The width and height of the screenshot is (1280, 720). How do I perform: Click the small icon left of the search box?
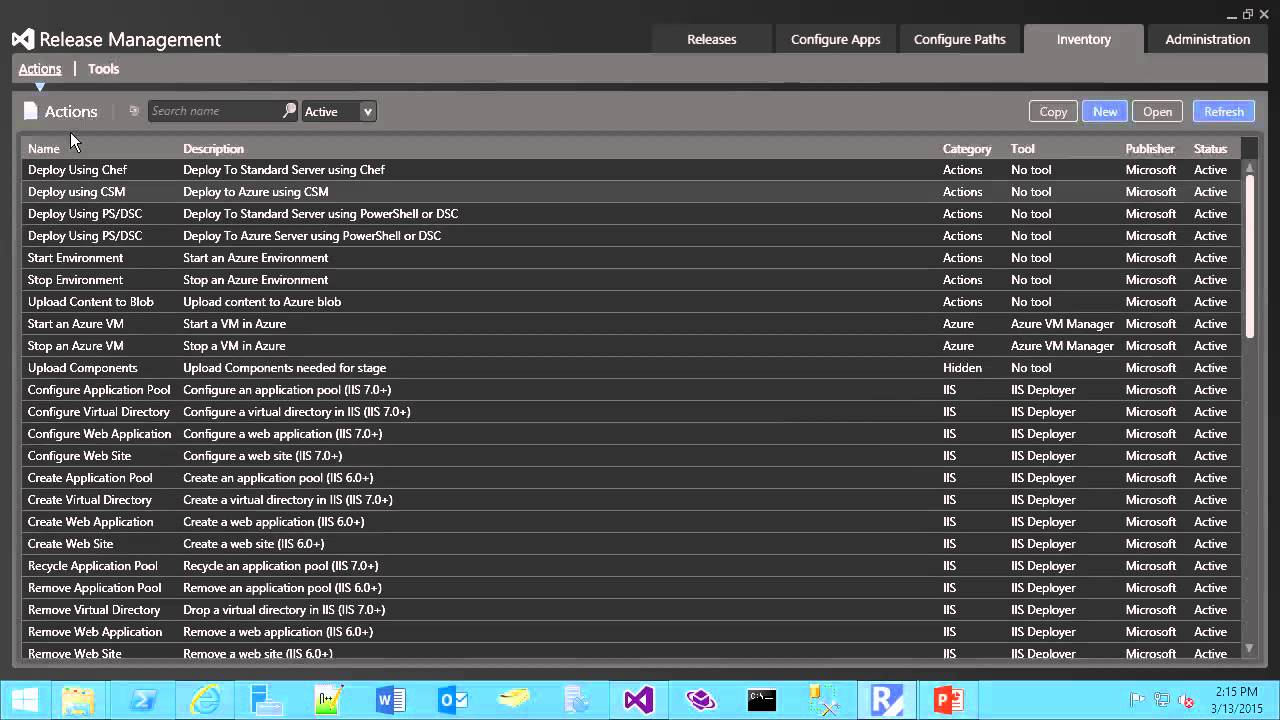tap(134, 111)
